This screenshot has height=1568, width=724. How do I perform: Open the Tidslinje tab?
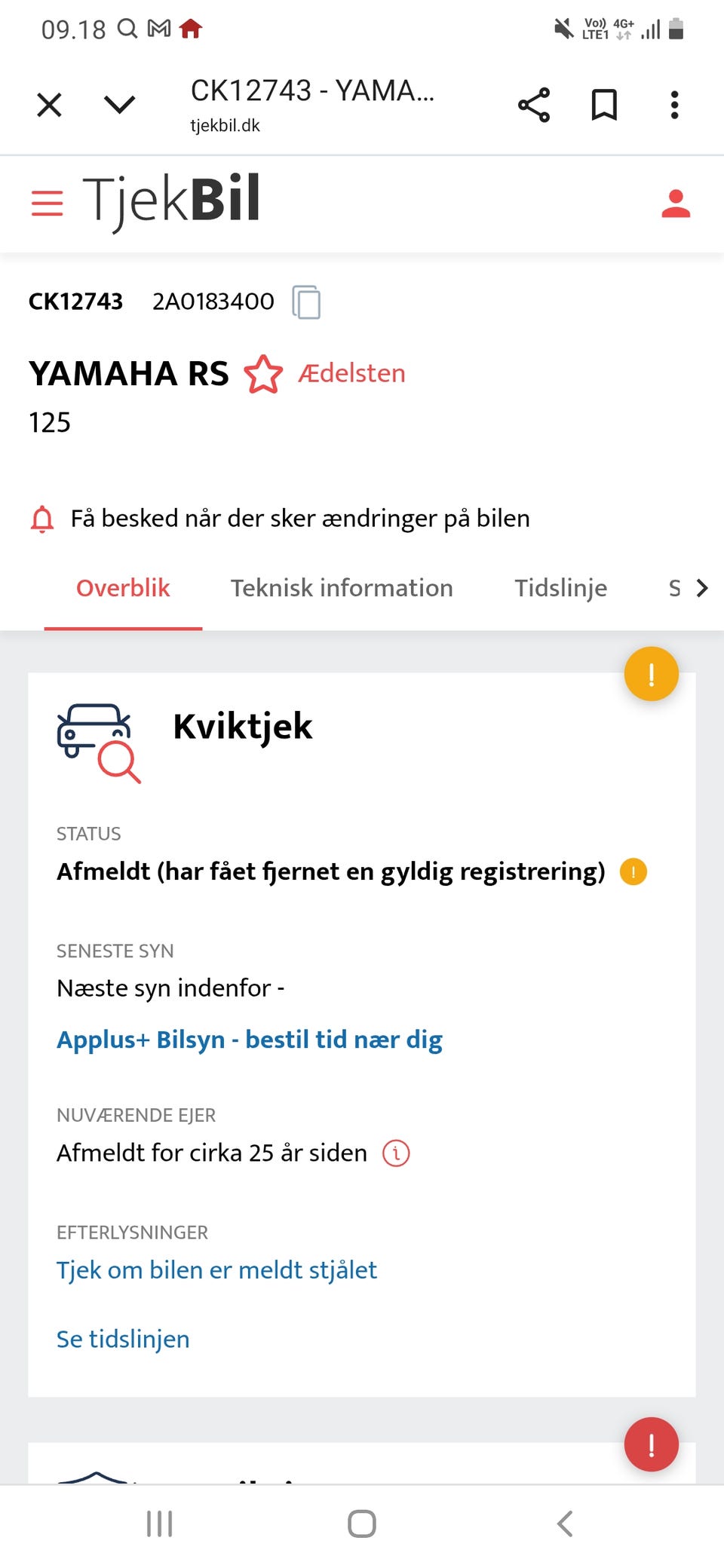point(561,587)
